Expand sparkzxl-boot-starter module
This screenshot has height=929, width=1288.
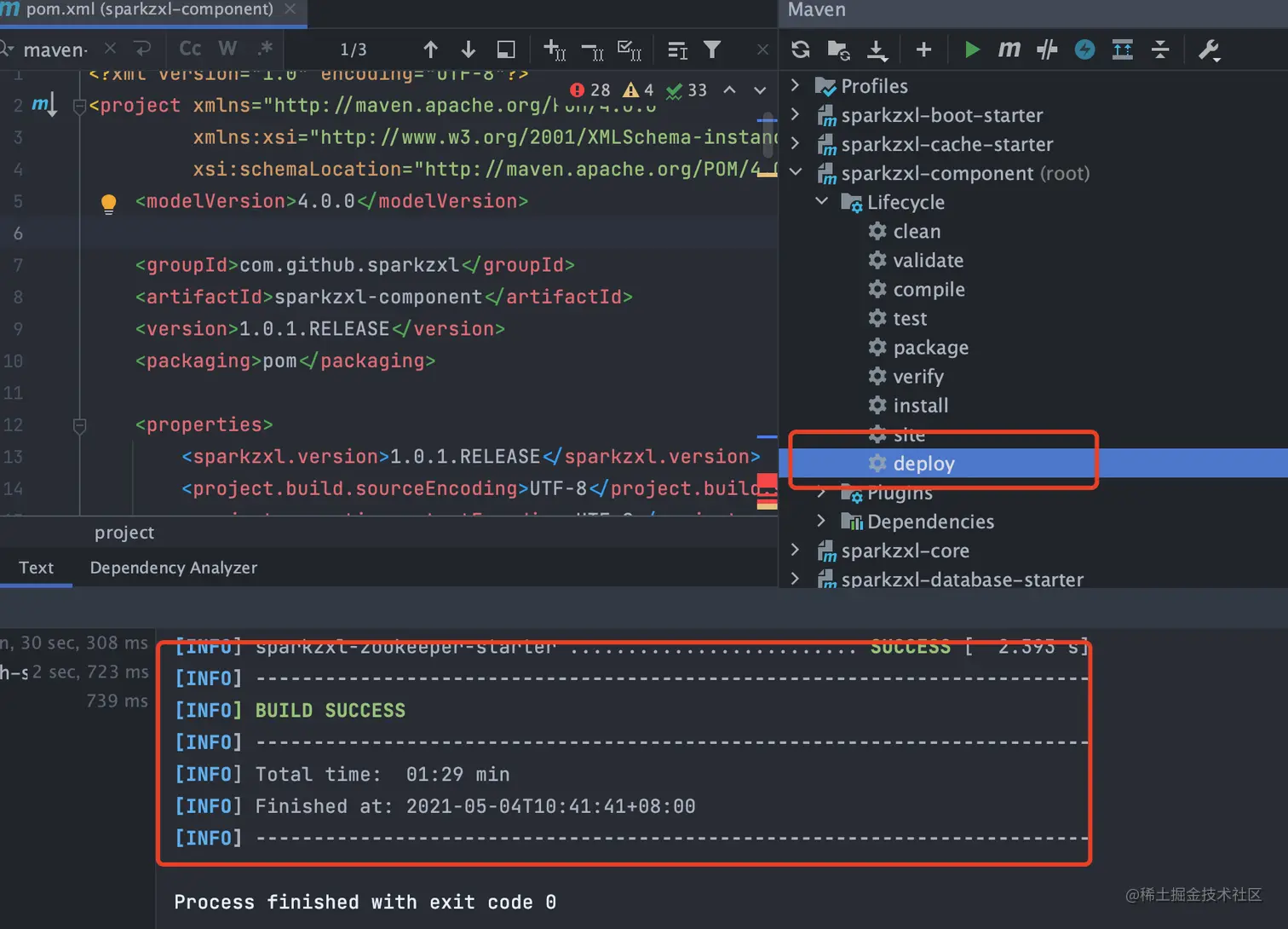click(795, 114)
